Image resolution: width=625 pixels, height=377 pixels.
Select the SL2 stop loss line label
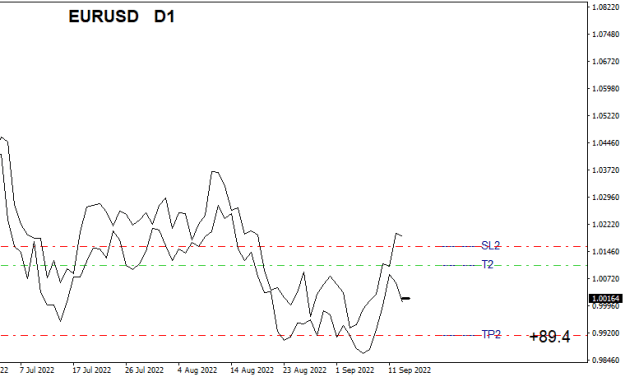pos(490,245)
